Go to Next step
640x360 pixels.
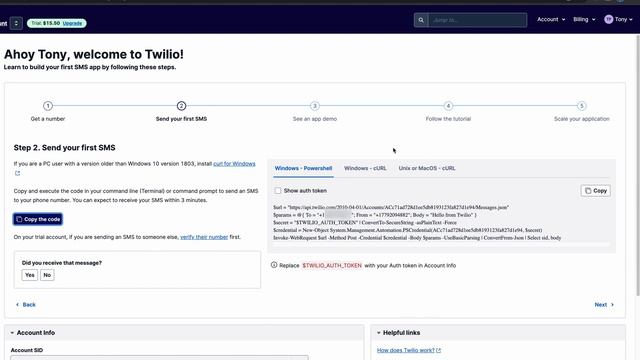coord(604,304)
